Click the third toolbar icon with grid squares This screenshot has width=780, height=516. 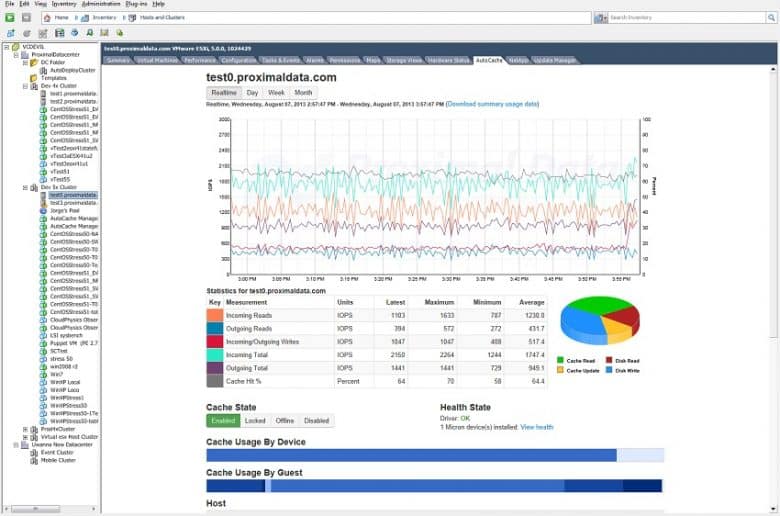43,33
